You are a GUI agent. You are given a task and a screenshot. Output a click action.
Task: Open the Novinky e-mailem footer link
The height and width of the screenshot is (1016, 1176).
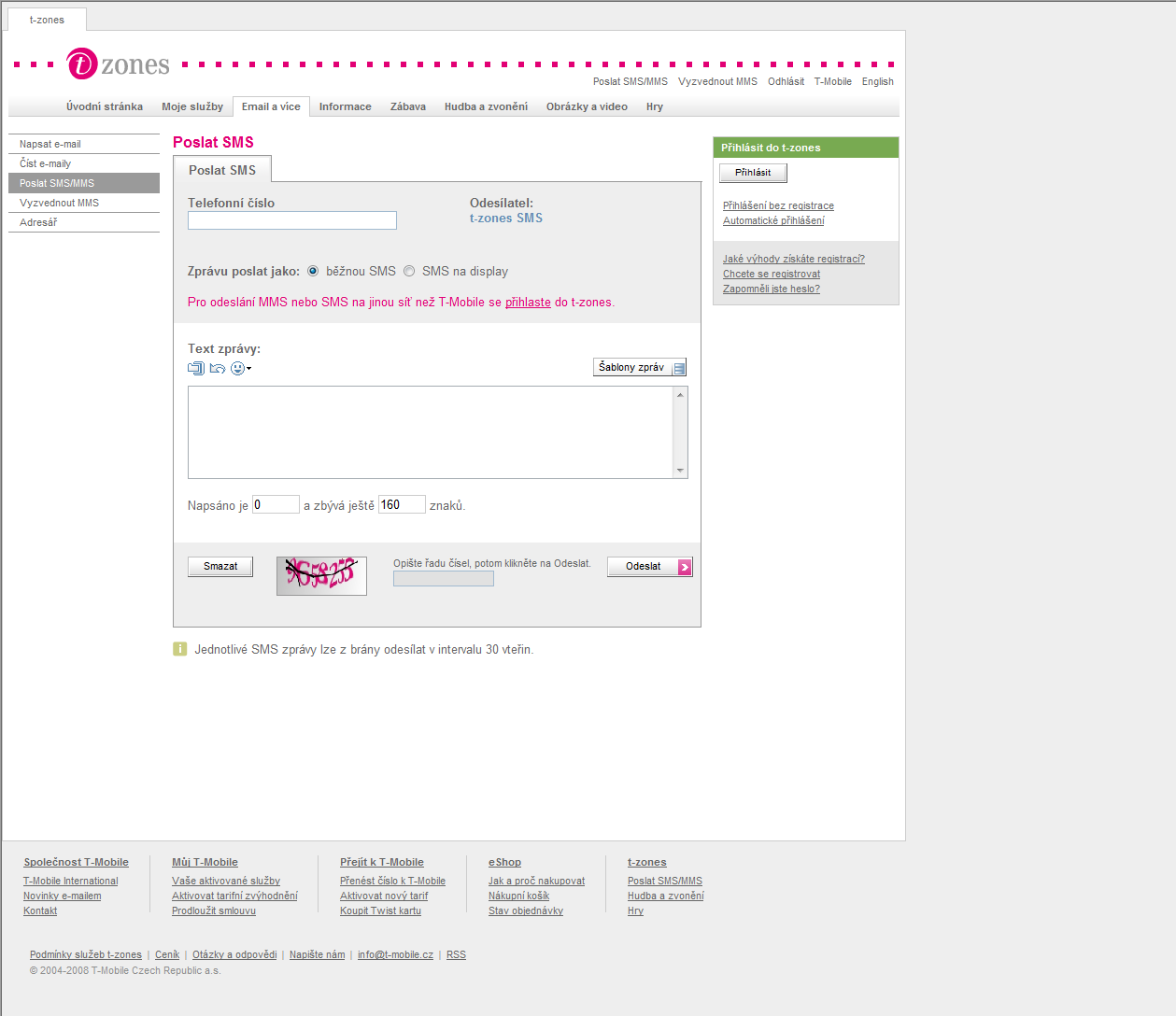[x=63, y=896]
